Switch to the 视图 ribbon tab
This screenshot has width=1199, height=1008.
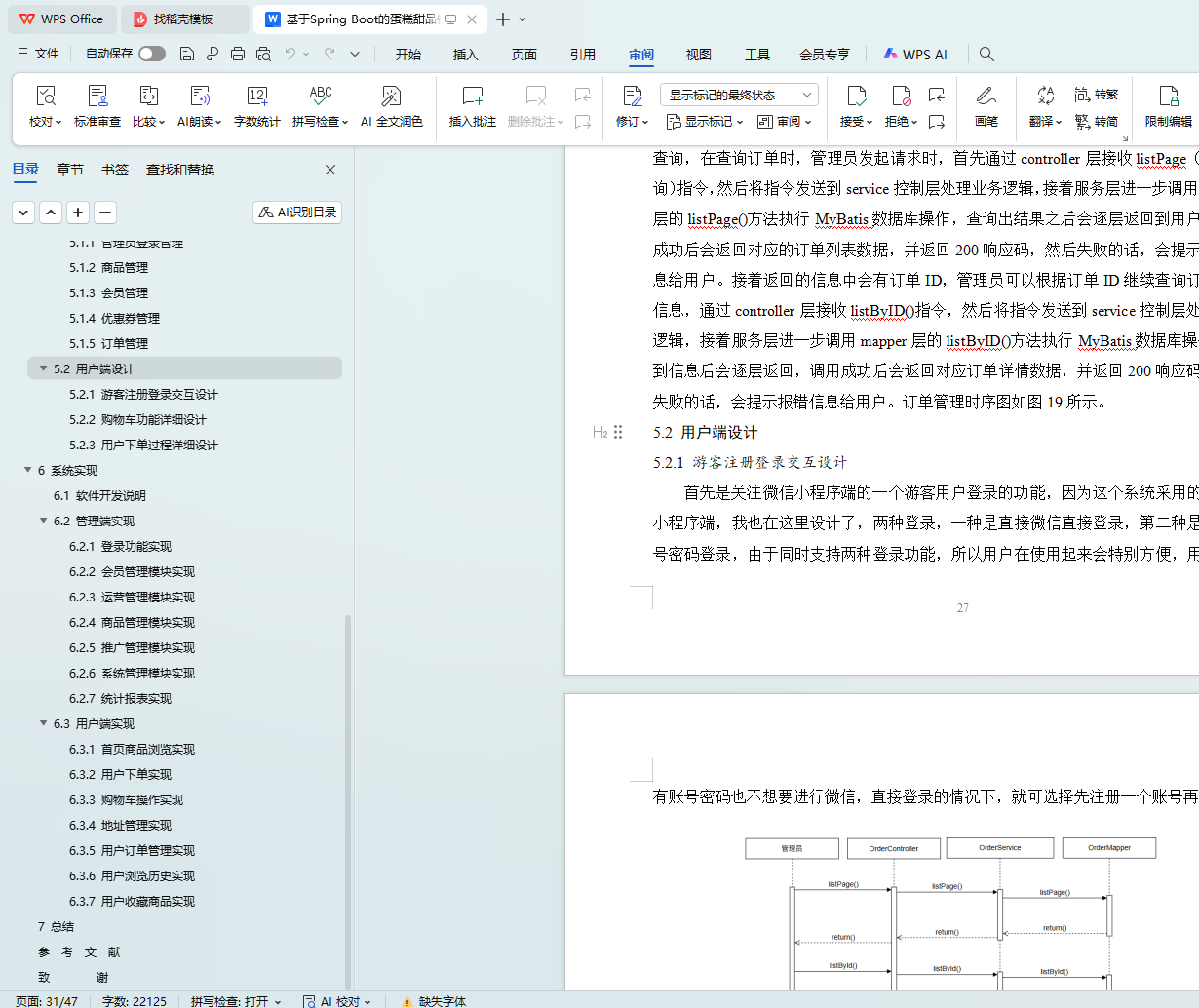[x=698, y=55]
